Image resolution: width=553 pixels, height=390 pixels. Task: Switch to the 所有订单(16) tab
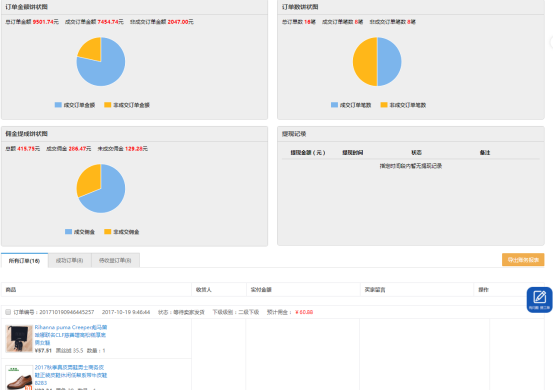point(24,261)
